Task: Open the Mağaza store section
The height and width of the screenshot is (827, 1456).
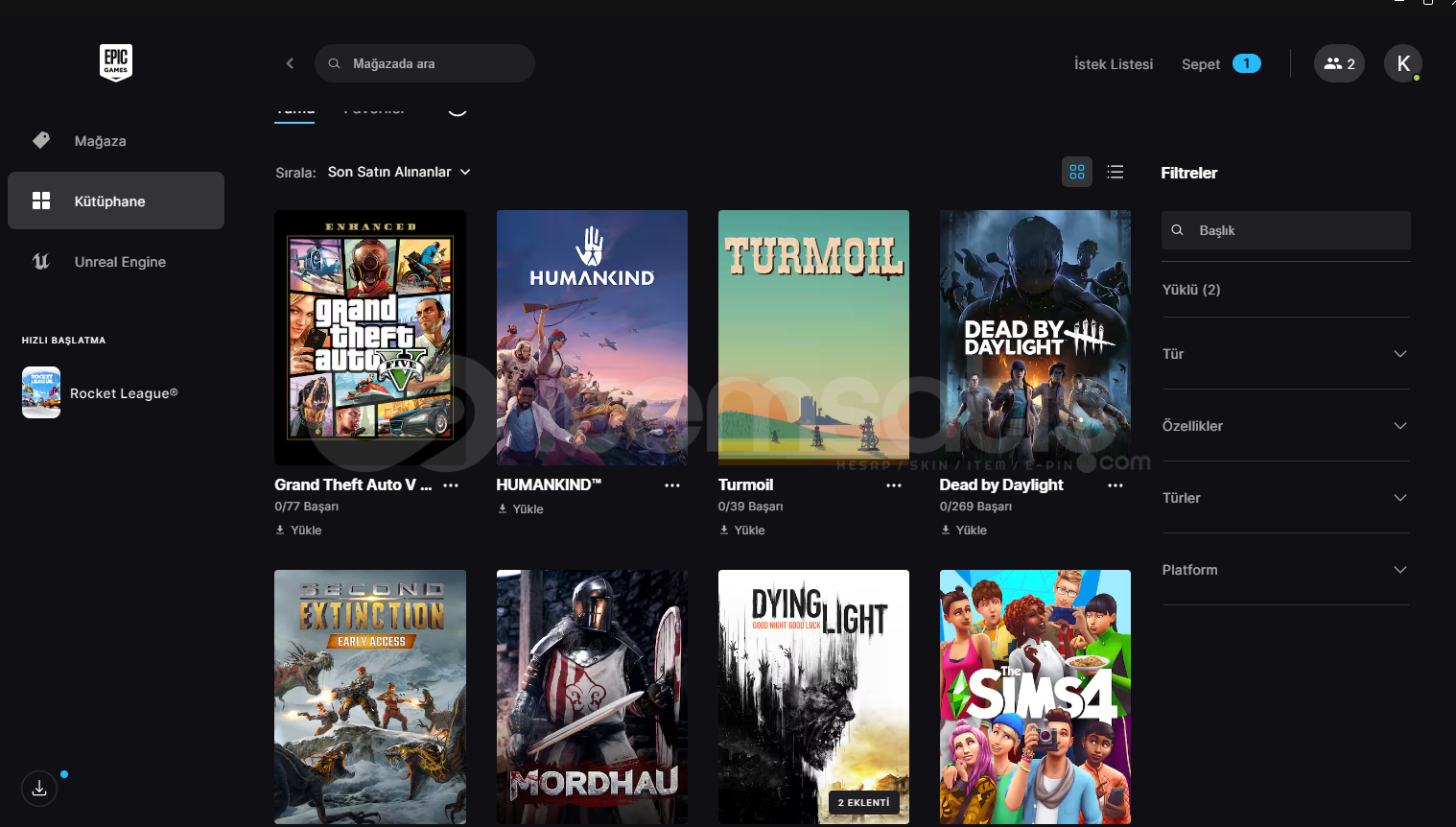Action: (116, 141)
